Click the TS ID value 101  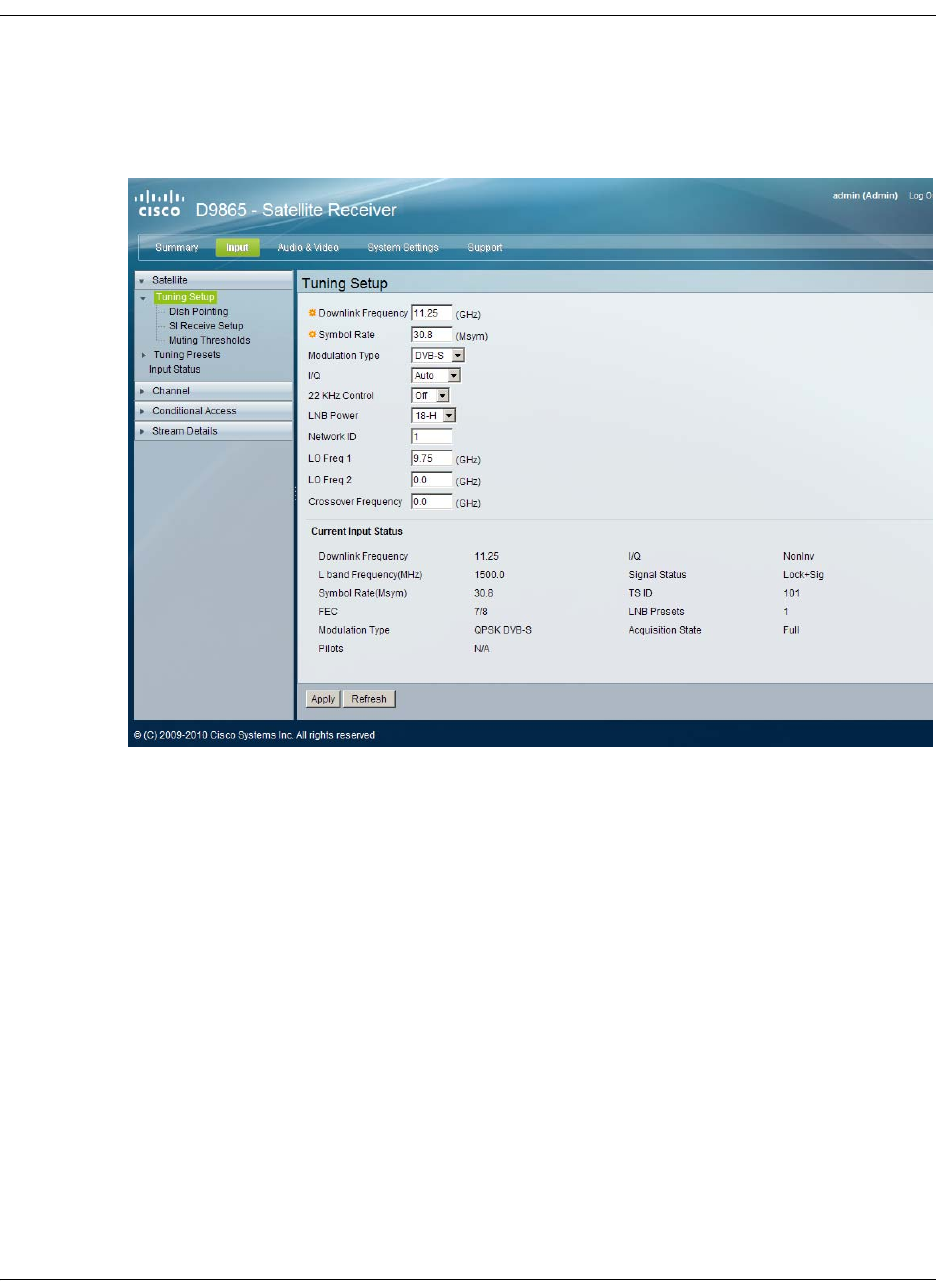click(x=791, y=593)
